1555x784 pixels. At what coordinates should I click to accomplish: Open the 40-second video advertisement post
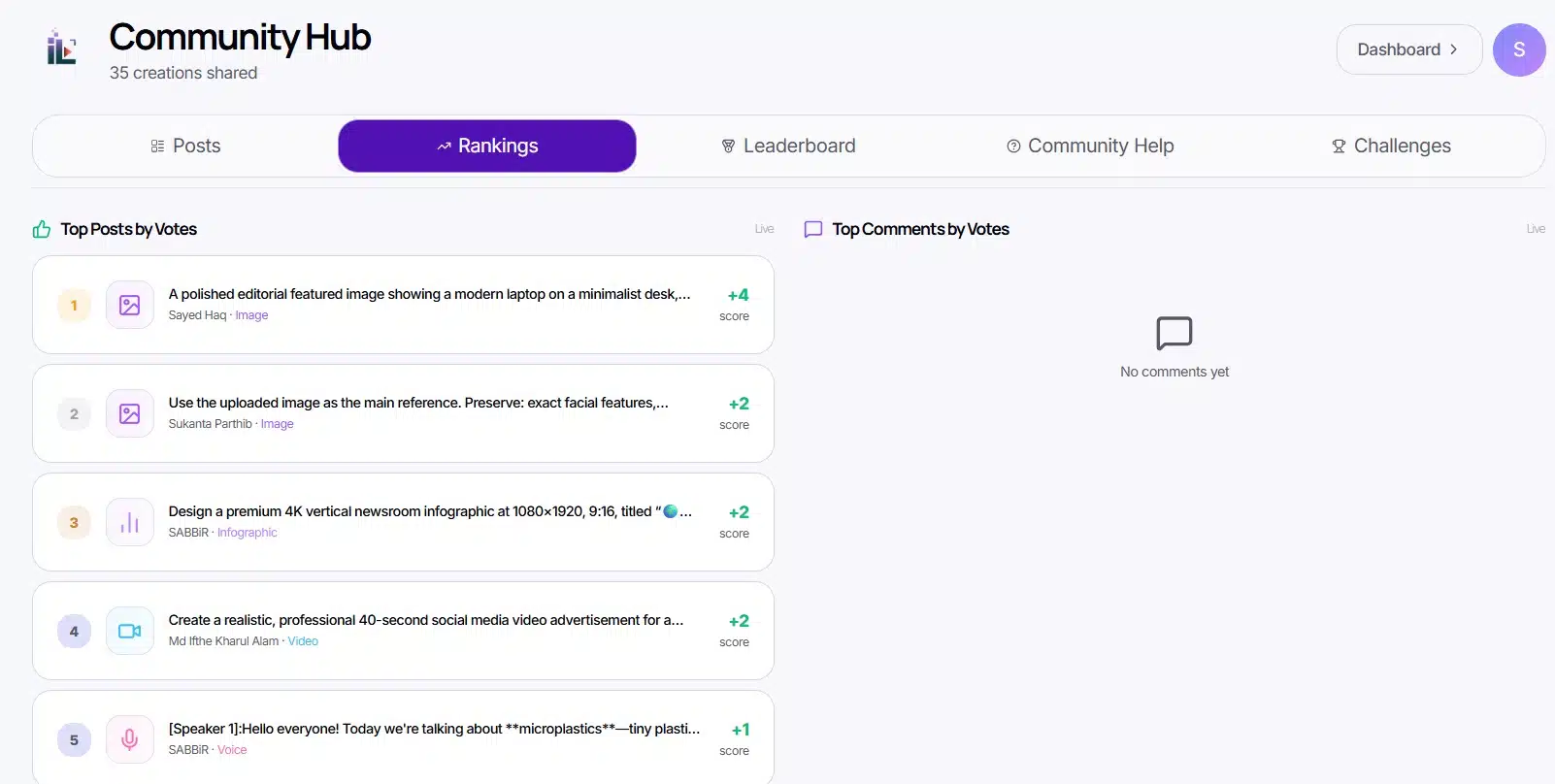pos(403,631)
